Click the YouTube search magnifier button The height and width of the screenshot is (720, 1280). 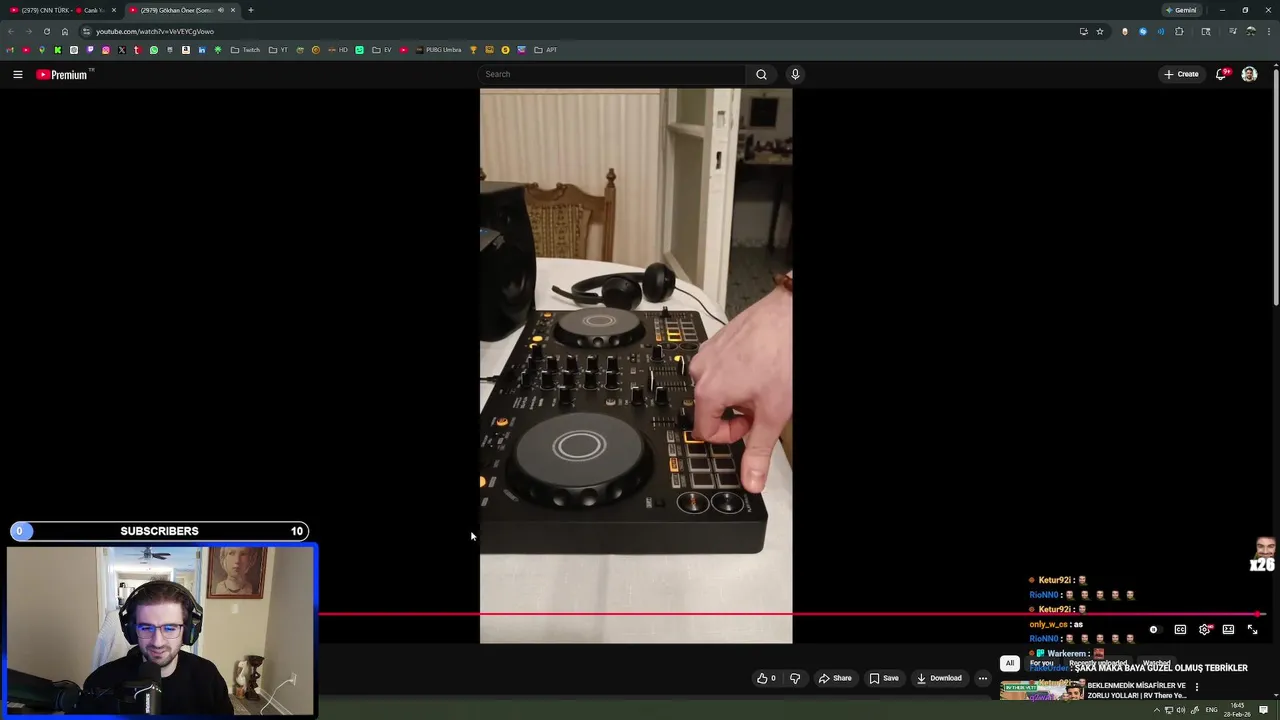[761, 74]
